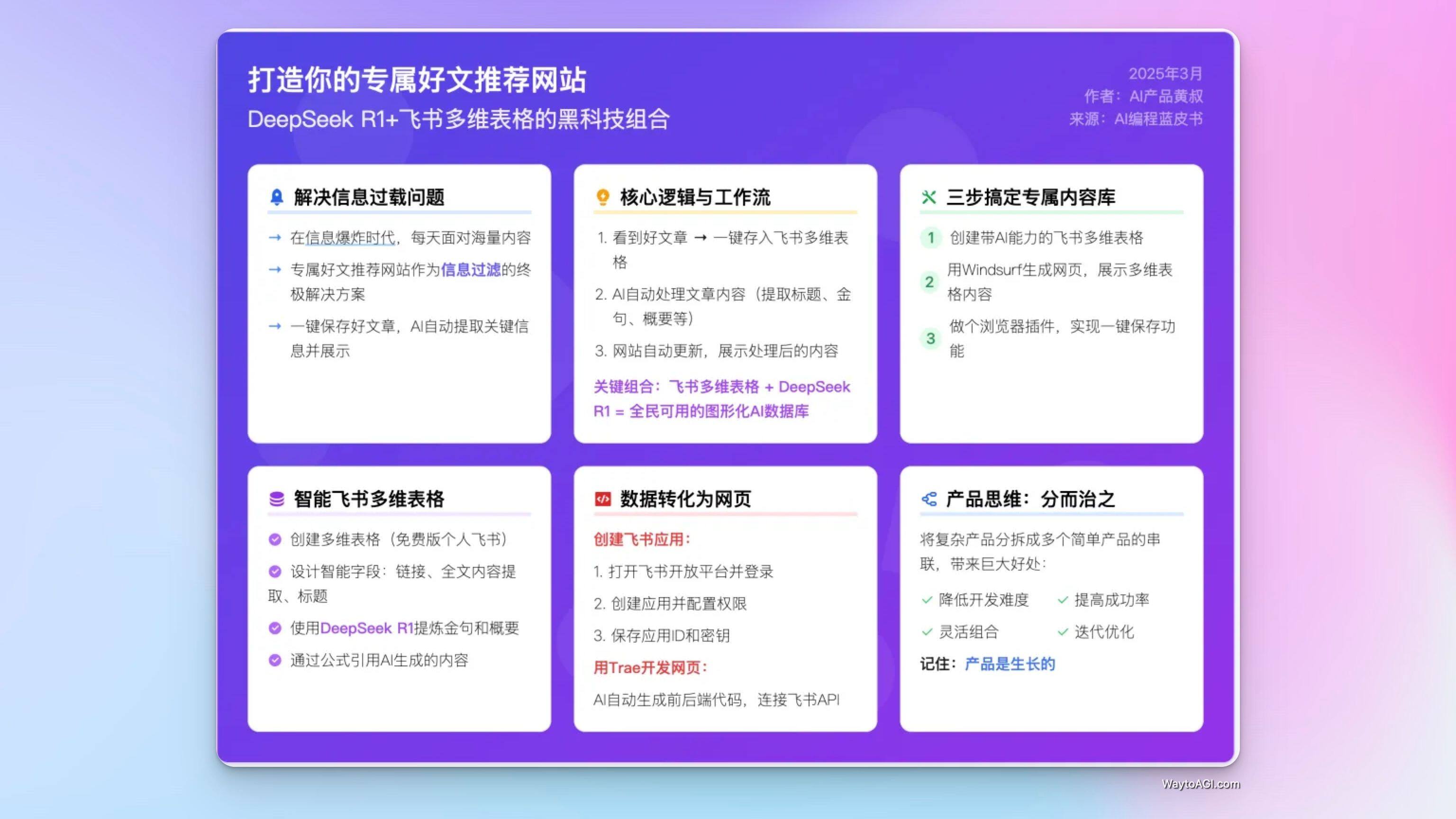
Task: Click purple check icon beside 设计智能字段
Action: tap(275, 572)
